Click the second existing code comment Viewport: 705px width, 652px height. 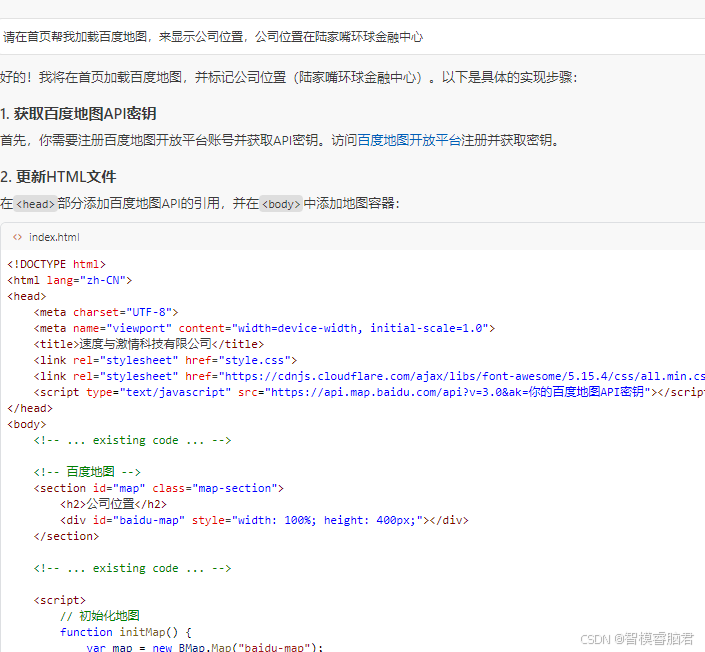[x=133, y=568]
